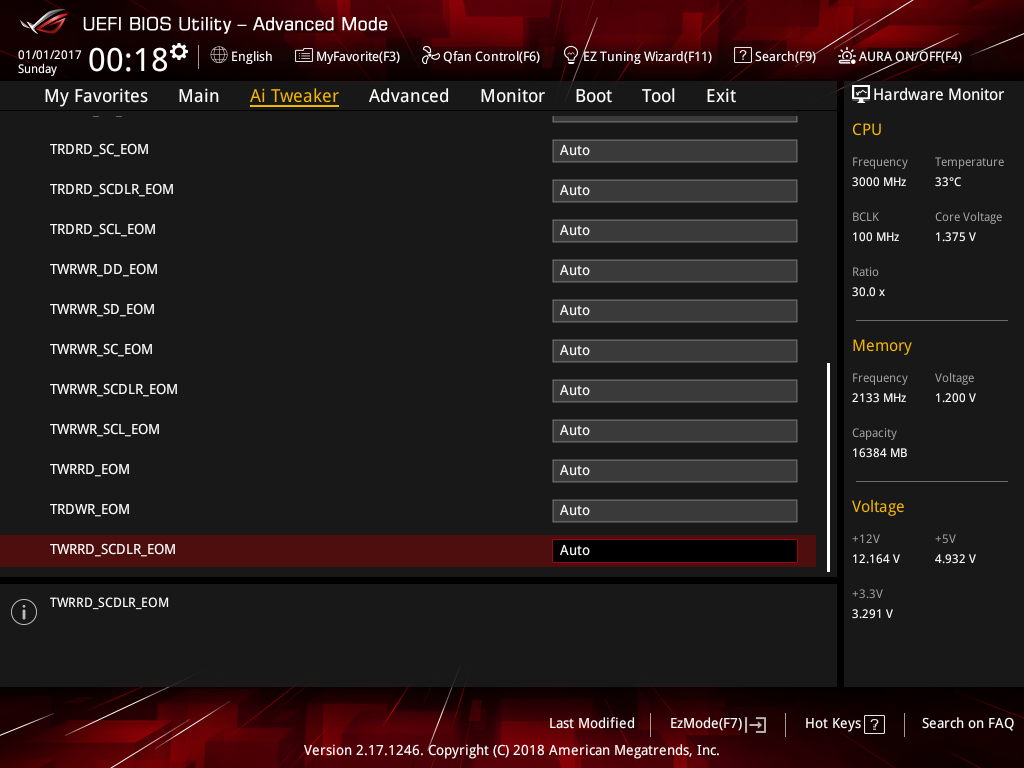Click the EzMode exit arrow icon
The image size is (1024, 768).
(x=756, y=724)
